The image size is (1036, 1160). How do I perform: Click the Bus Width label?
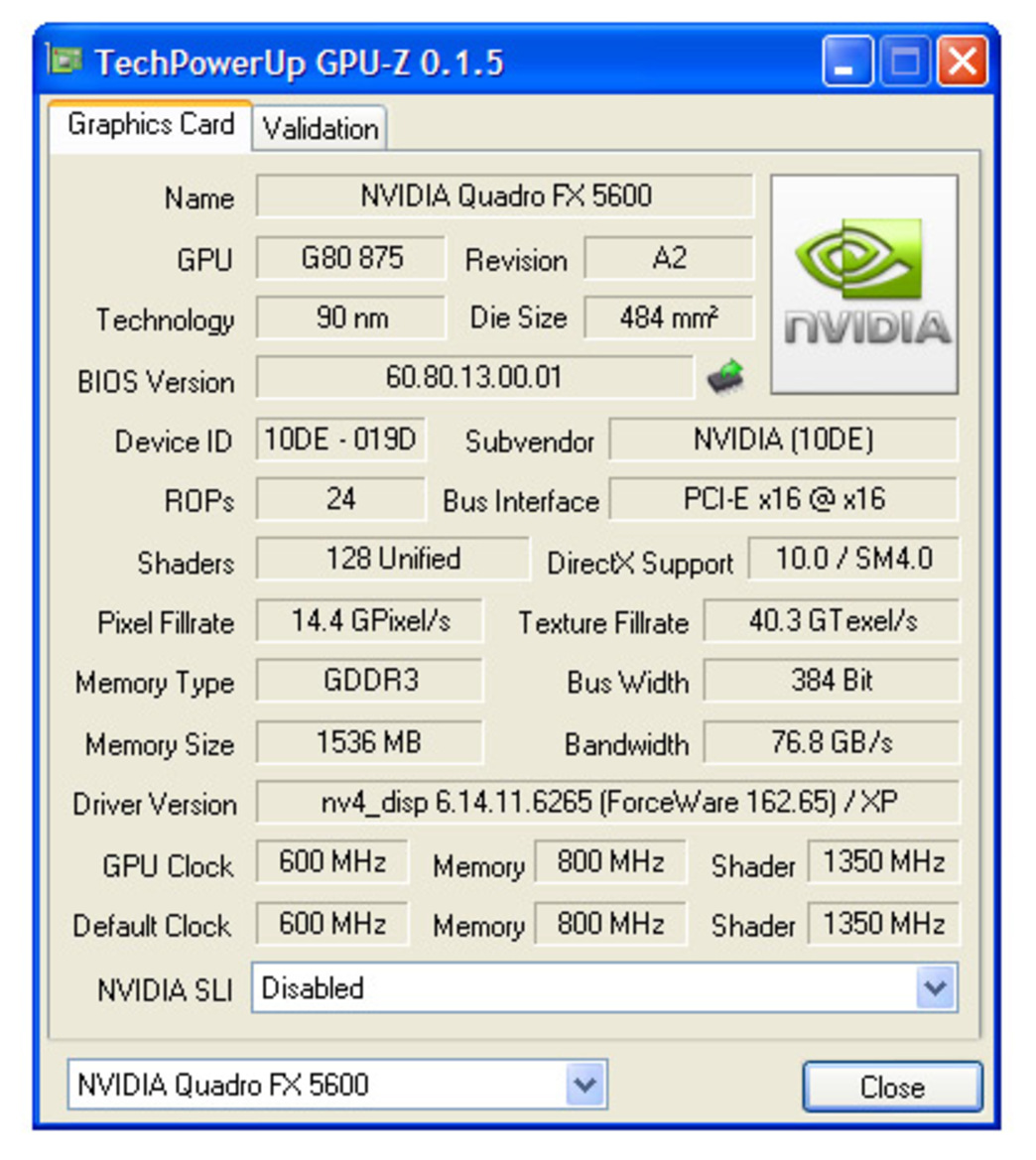[x=627, y=683]
